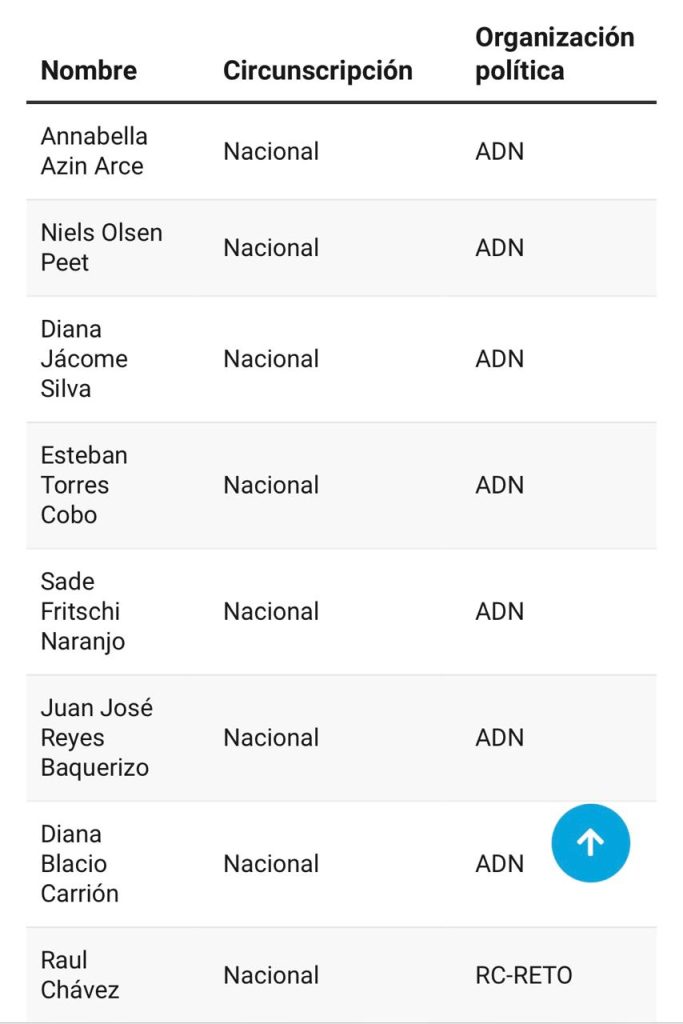Select ADN in Diana Jácome Silva row
683x1024 pixels.
pos(500,359)
